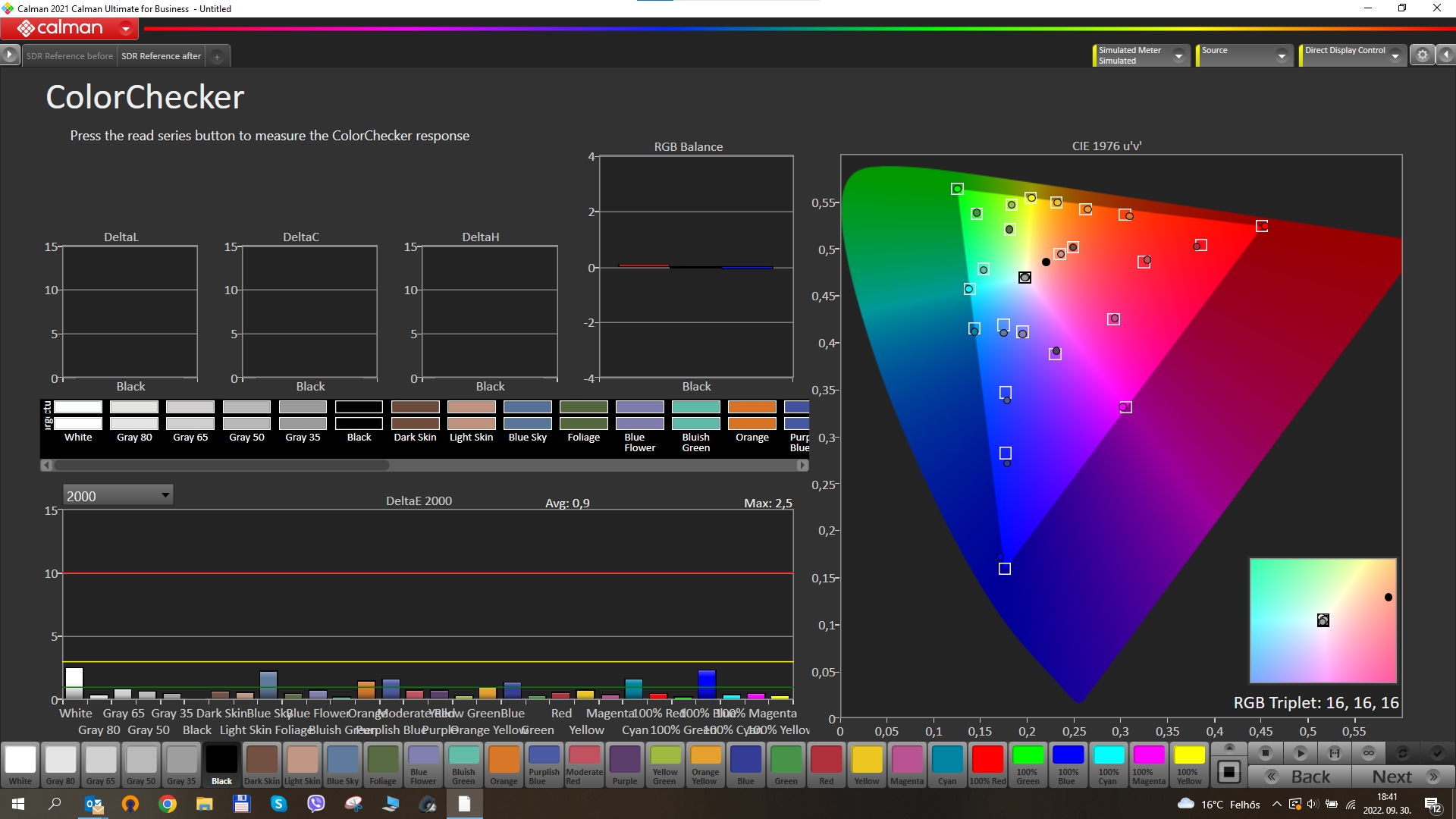Screen dimensions: 1456x819
Task: Open the Source dropdown
Action: (1282, 55)
